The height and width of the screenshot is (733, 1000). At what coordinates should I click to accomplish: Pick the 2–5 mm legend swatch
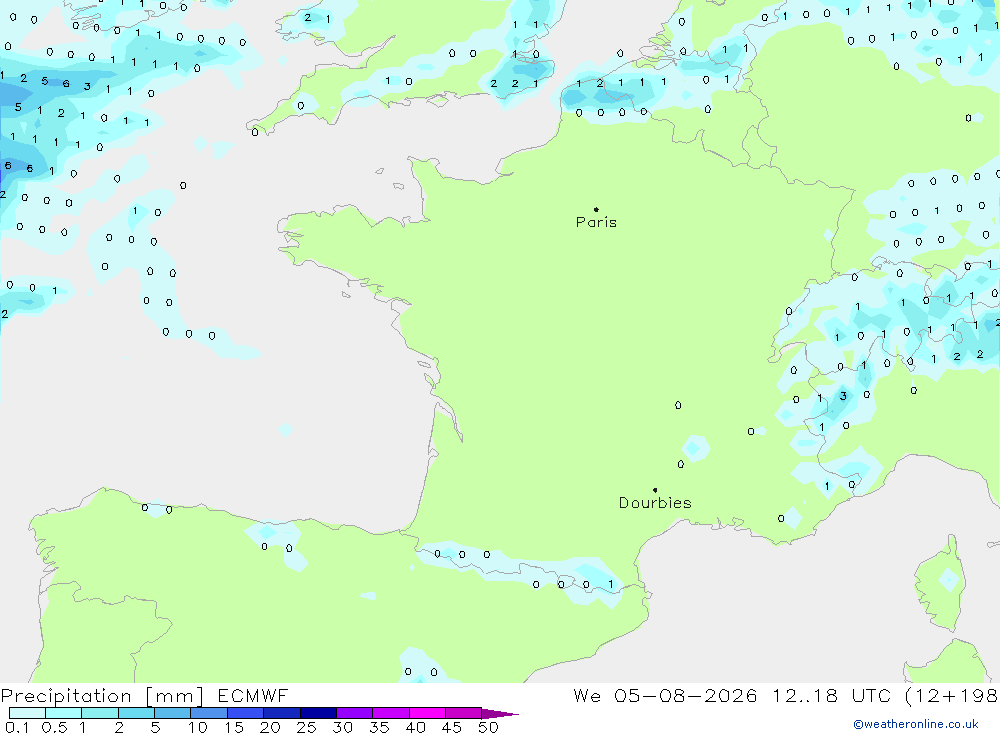(136, 713)
